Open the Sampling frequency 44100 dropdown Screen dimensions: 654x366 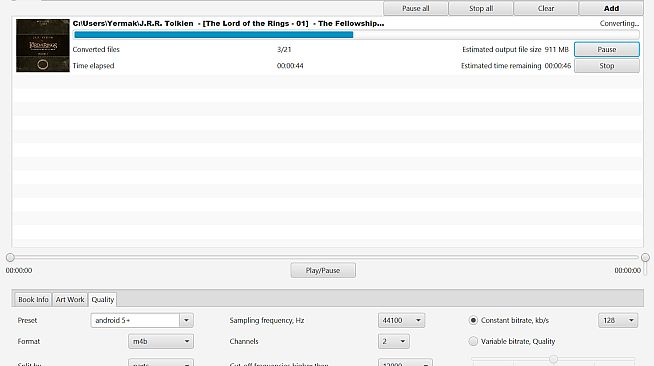click(401, 320)
